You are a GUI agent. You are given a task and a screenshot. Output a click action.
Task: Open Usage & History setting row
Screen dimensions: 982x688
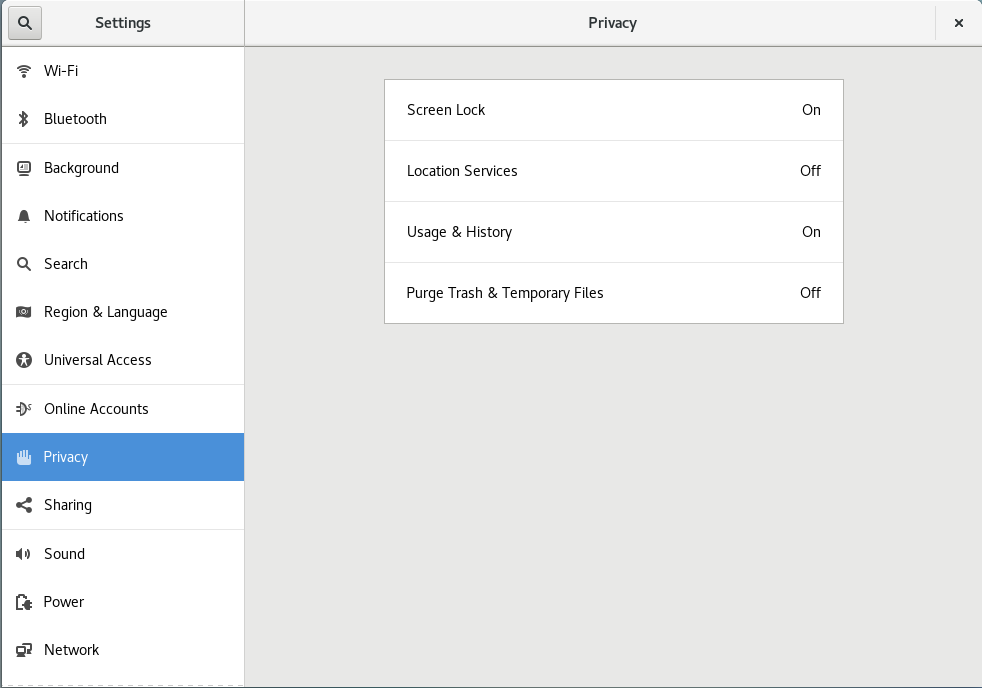pos(614,232)
